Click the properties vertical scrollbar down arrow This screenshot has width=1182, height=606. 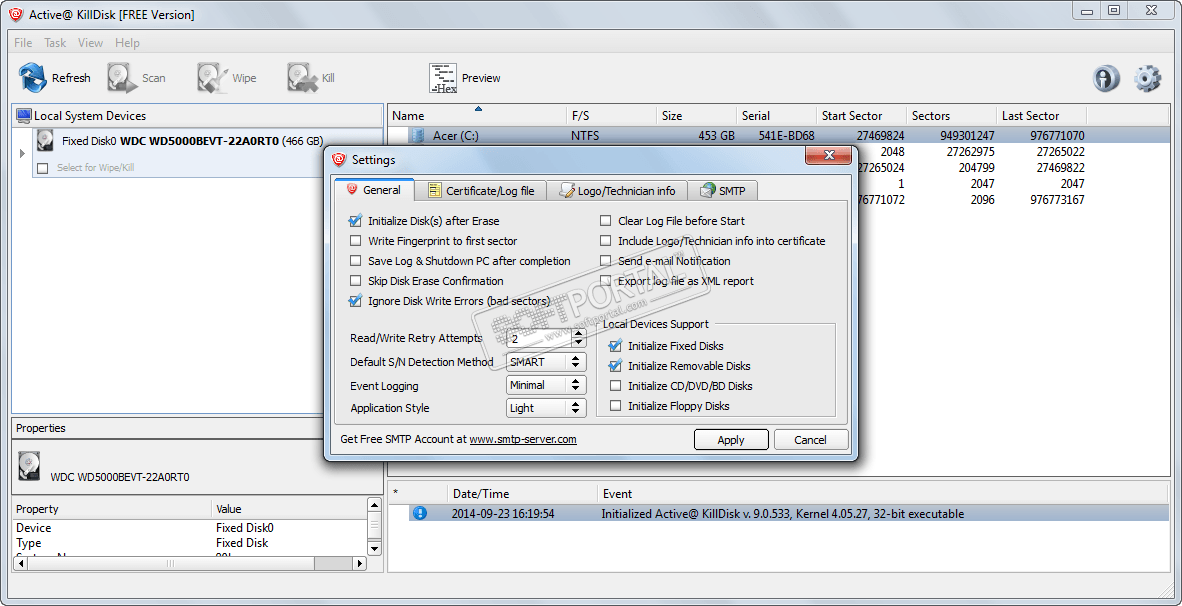point(374,548)
